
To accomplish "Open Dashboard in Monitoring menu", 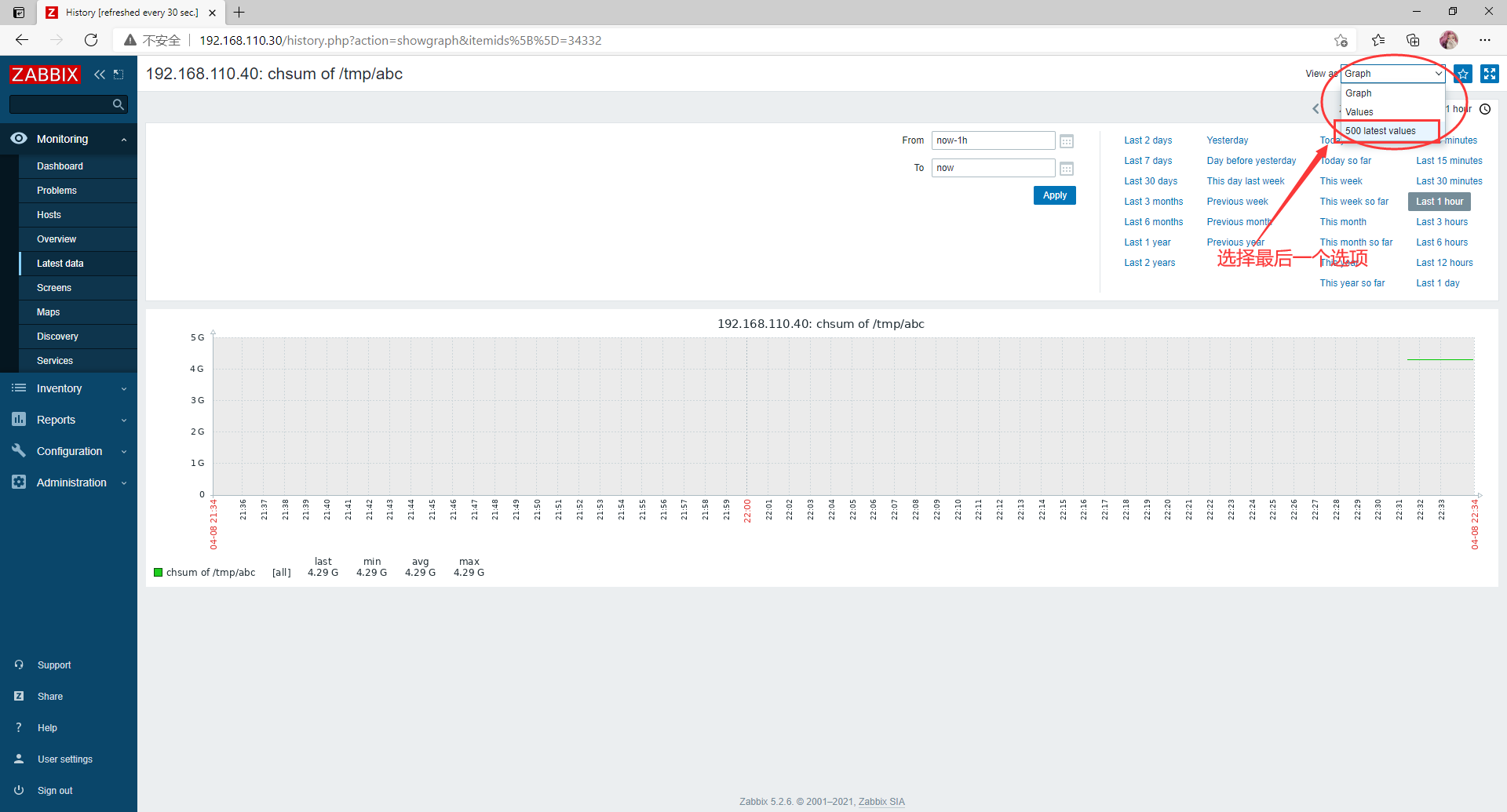I will 60,166.
